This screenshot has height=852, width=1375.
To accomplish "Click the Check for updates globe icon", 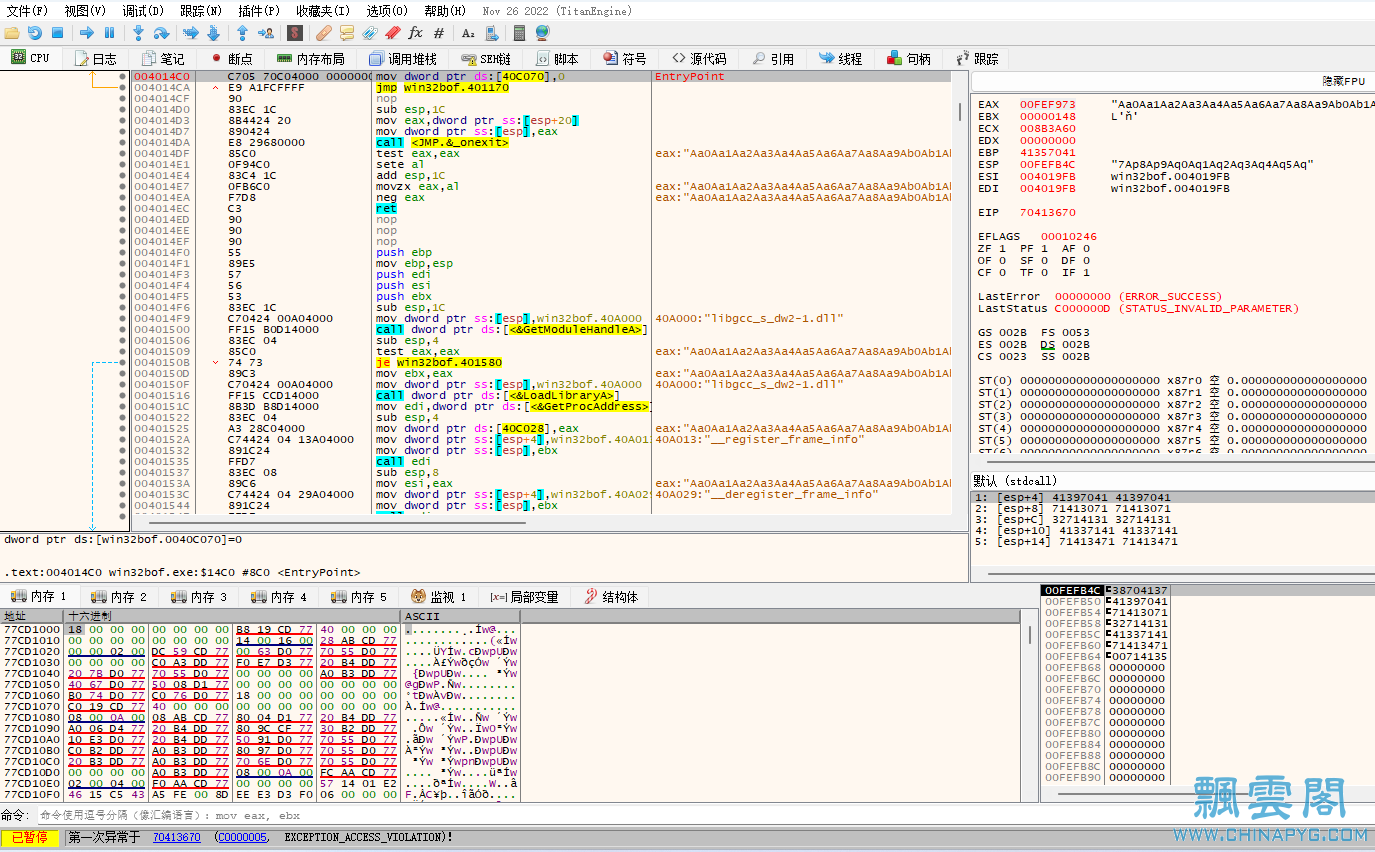I will tap(543, 33).
